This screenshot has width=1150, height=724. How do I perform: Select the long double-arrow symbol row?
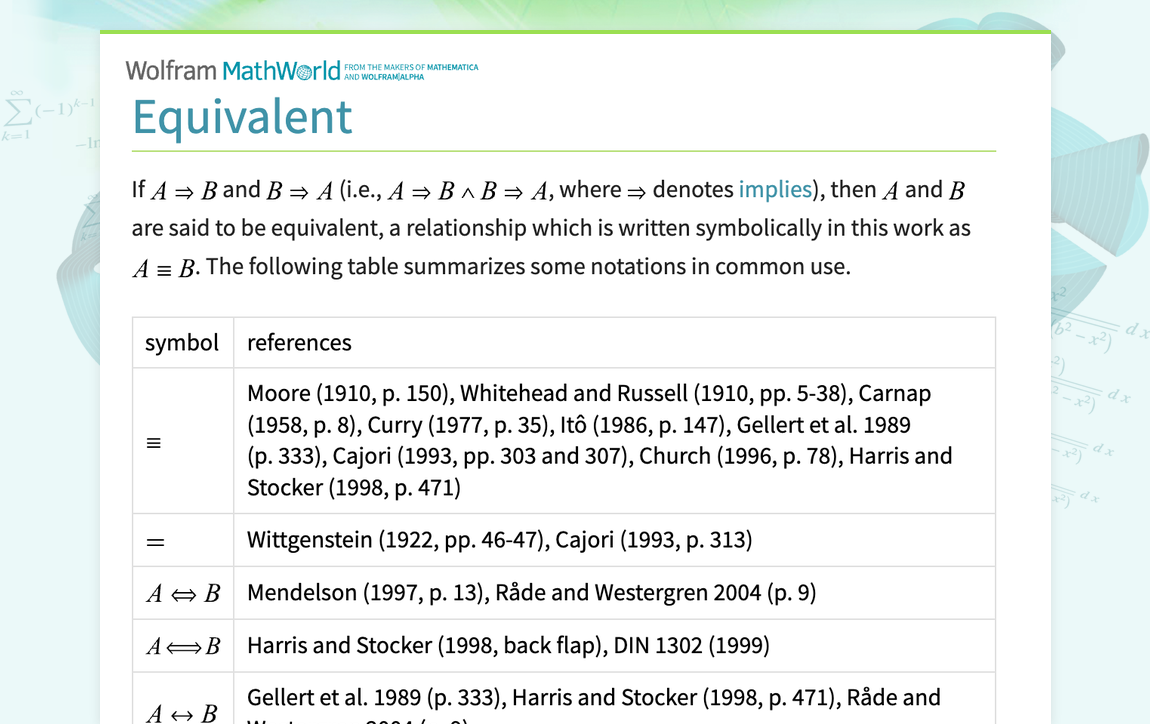182,645
